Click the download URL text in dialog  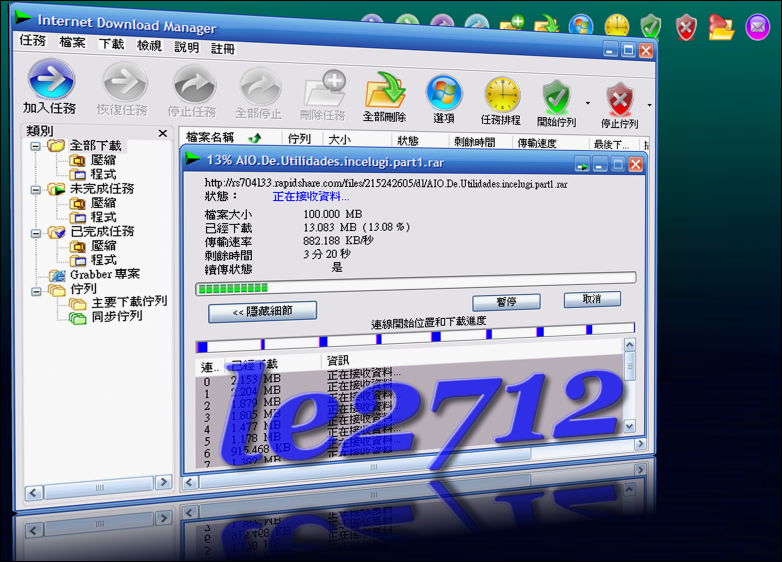[x=386, y=184]
